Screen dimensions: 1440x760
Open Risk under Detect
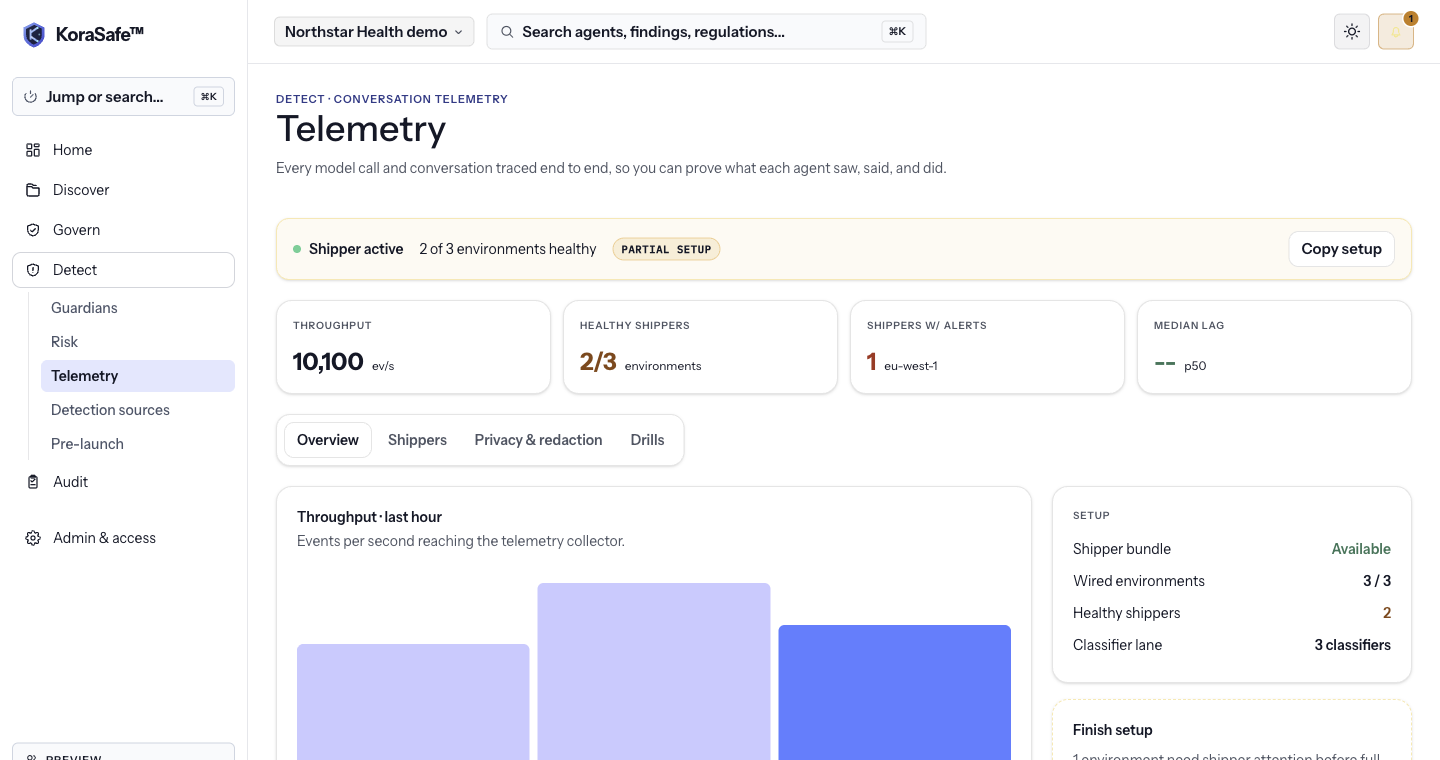pyautogui.click(x=138, y=342)
